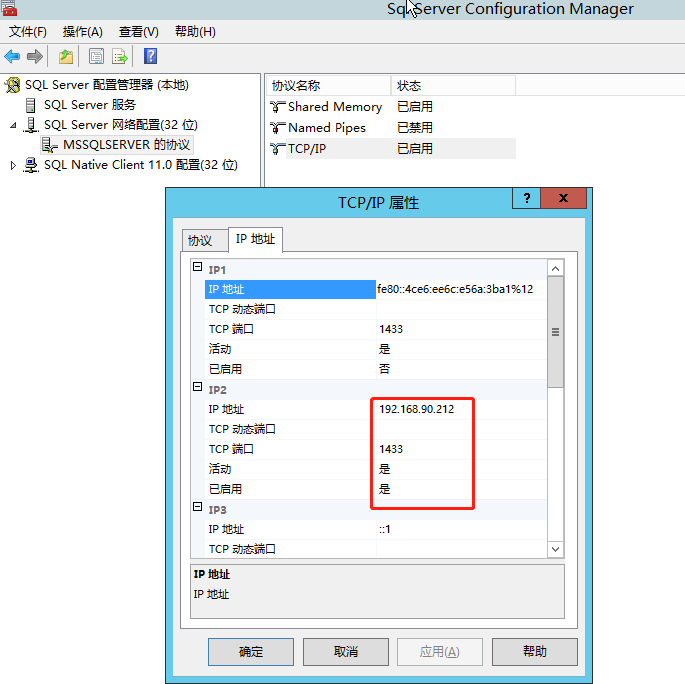
Task: Collapse the IP2 property group
Action: [197, 387]
